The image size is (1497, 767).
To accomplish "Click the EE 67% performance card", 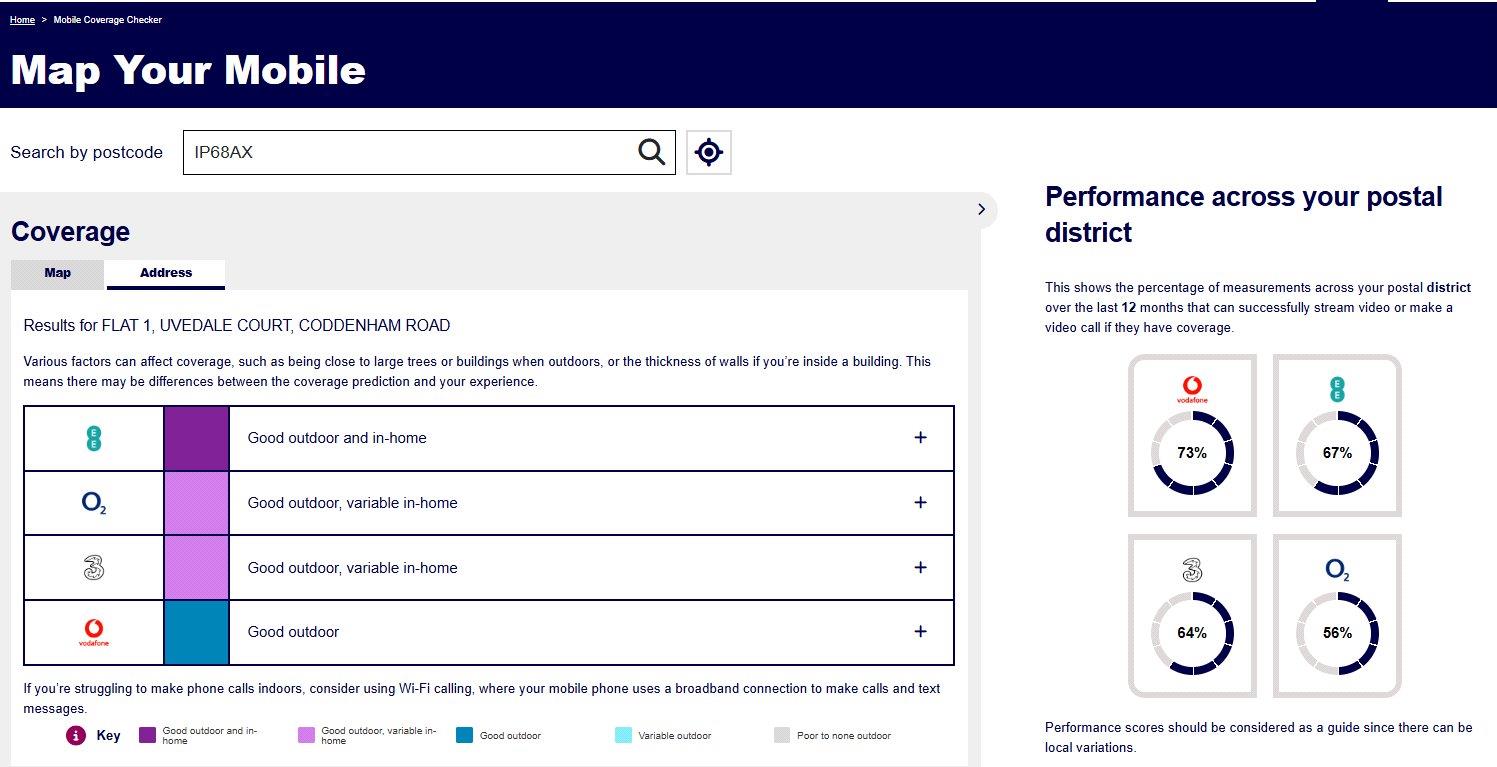I will point(1337,436).
